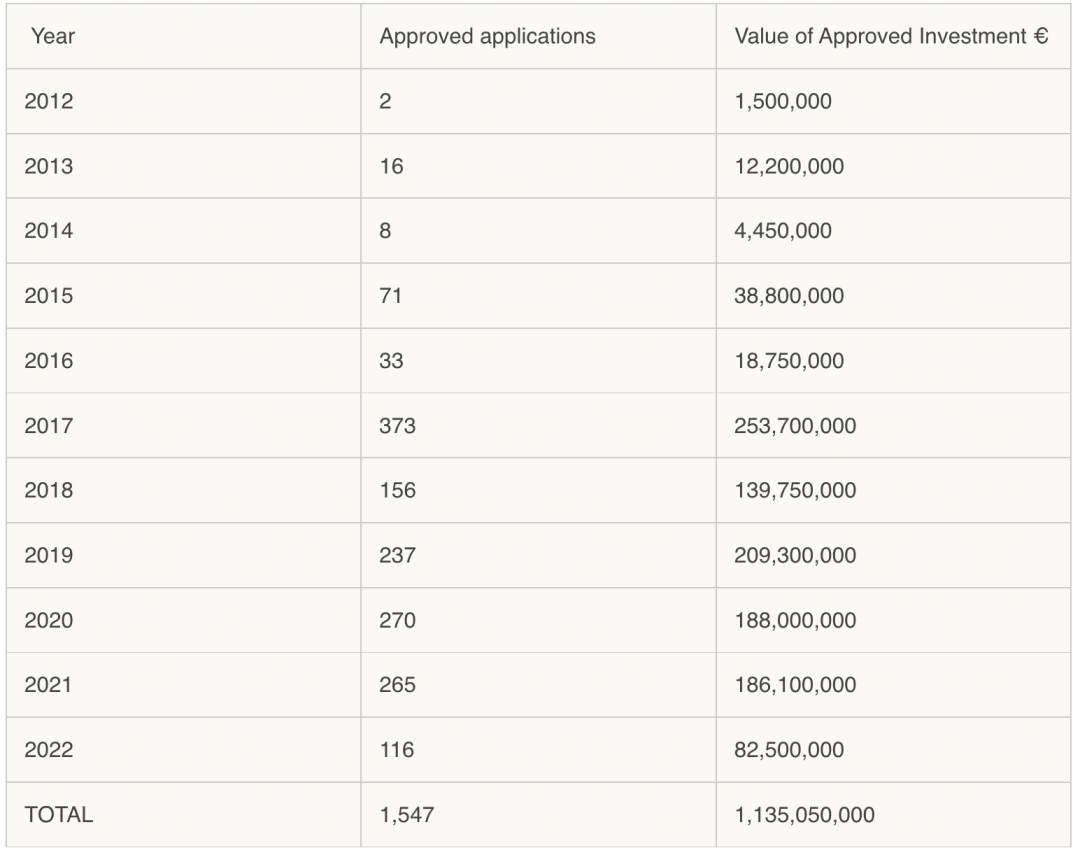Viewport: 1080px width, 855px height.
Task: Click the 2016 year cell
Action: coord(48,361)
